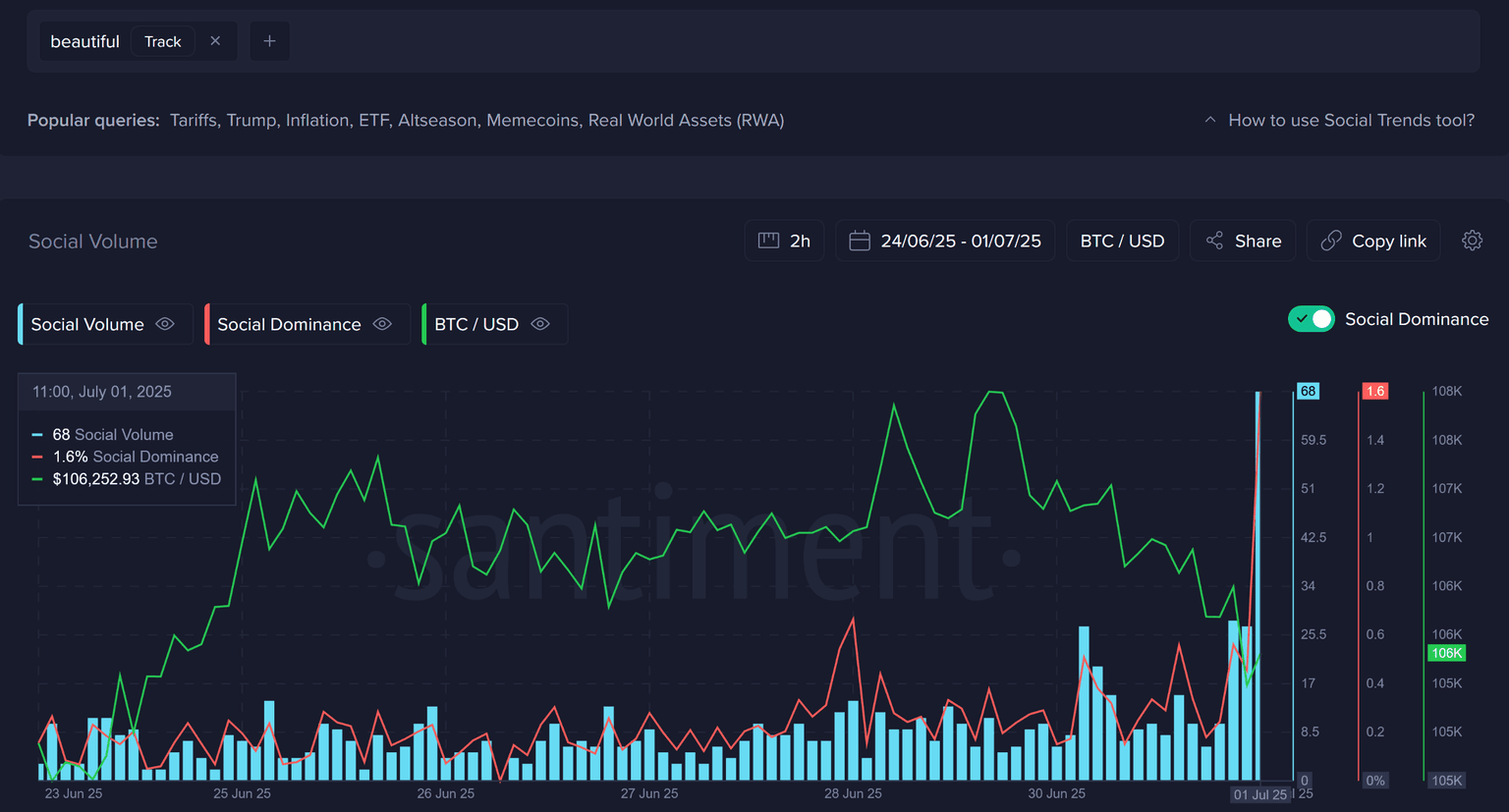Select the Memecoins popular query
Image resolution: width=1509 pixels, height=812 pixels.
pos(532,120)
